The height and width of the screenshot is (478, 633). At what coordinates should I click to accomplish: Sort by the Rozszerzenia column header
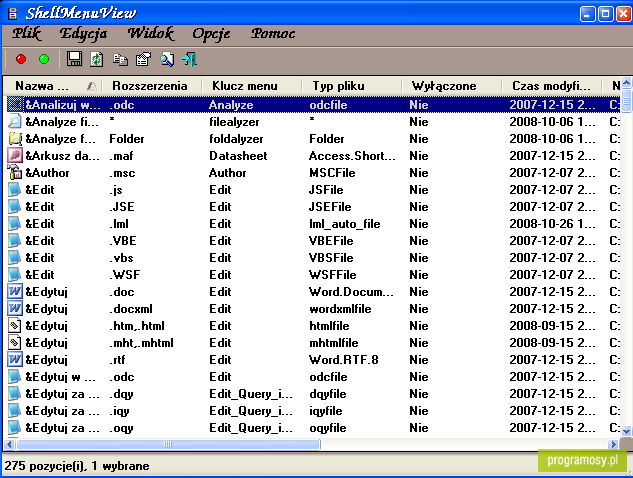pos(151,86)
